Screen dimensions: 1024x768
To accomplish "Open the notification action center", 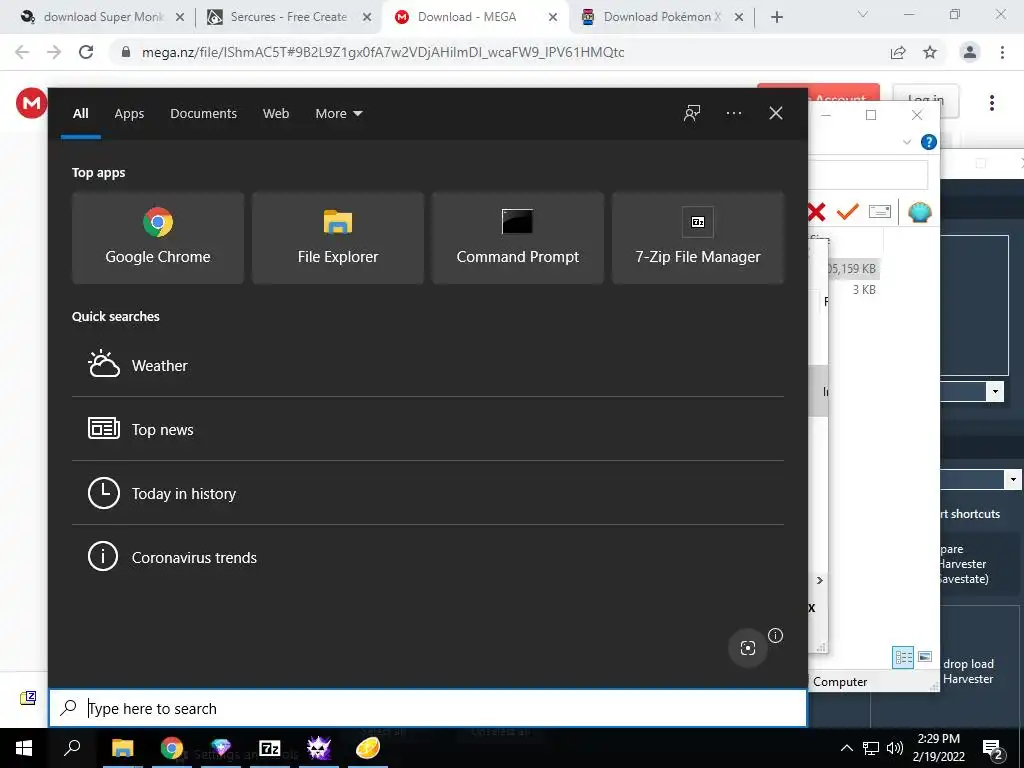I will pyautogui.click(x=993, y=749).
